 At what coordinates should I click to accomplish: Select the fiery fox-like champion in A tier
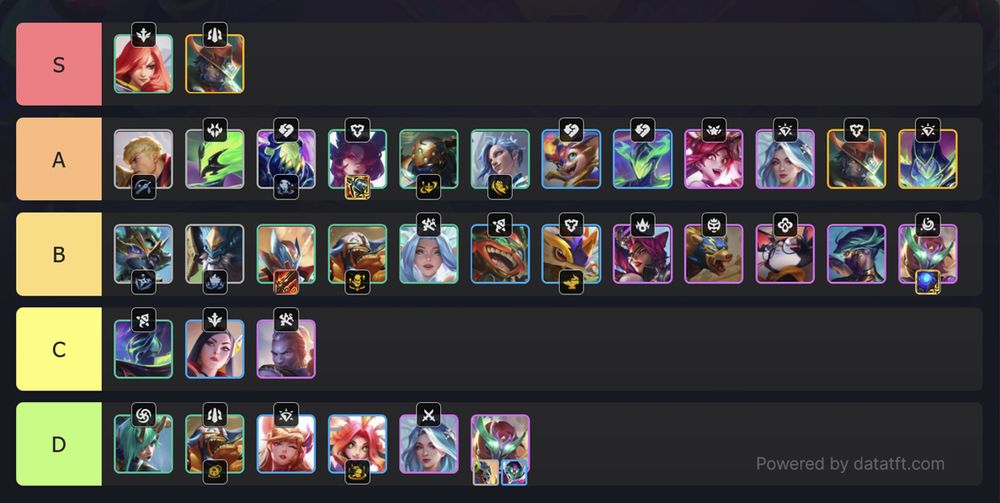pyautogui.click(x=571, y=159)
